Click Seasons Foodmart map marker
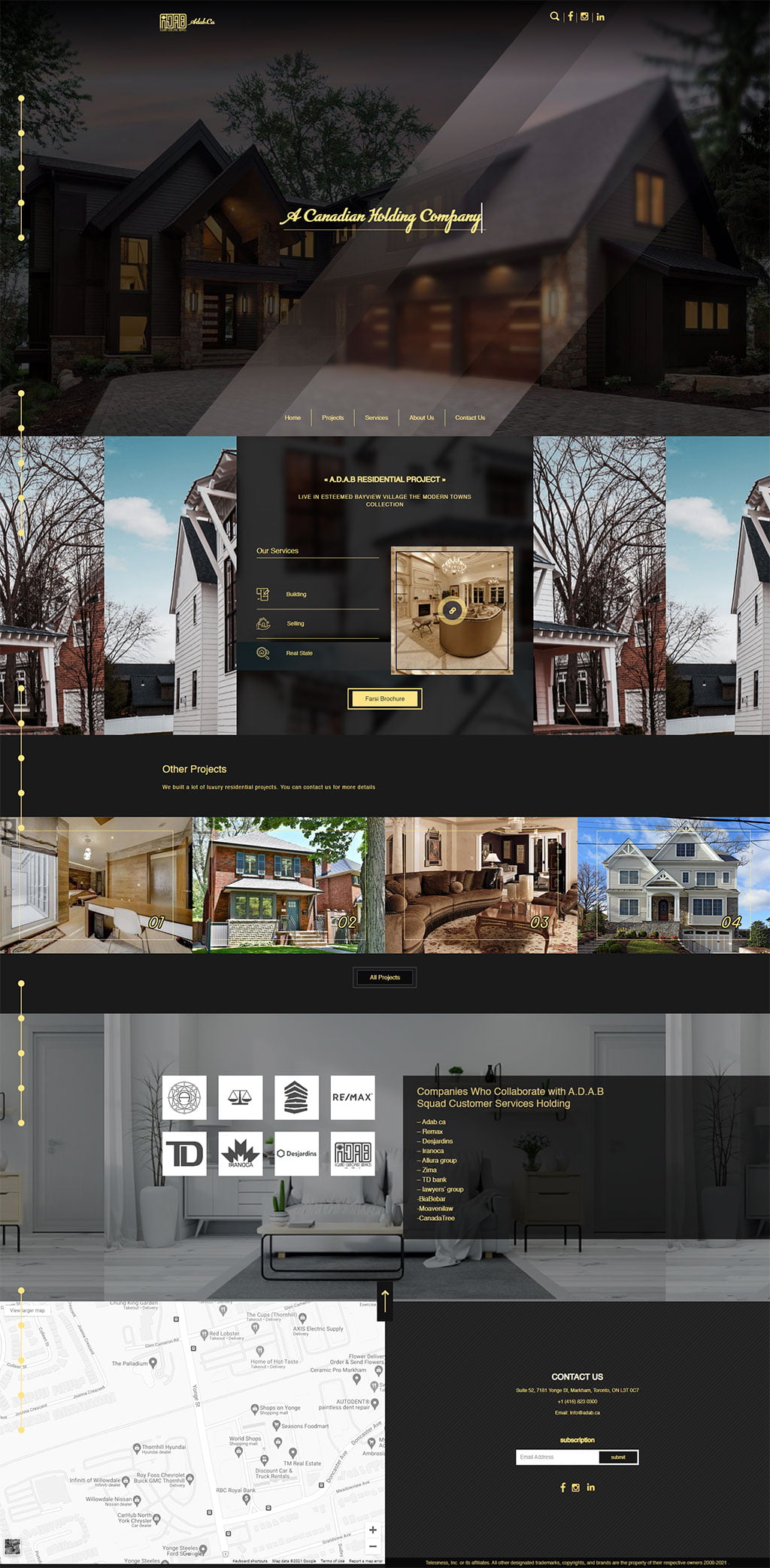This screenshot has height=1568, width=770. click(275, 1426)
